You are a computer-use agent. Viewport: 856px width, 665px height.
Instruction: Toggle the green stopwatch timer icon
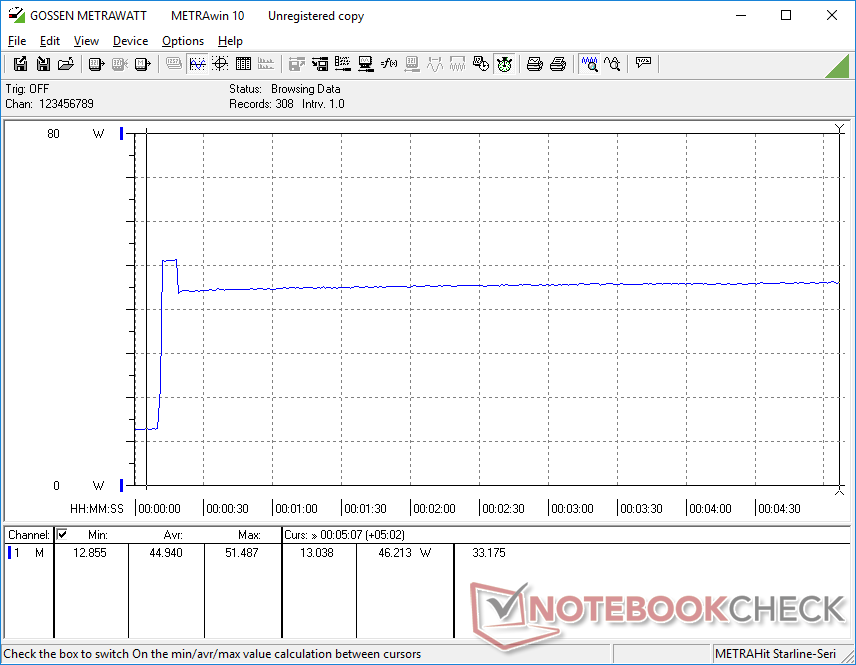tap(504, 64)
